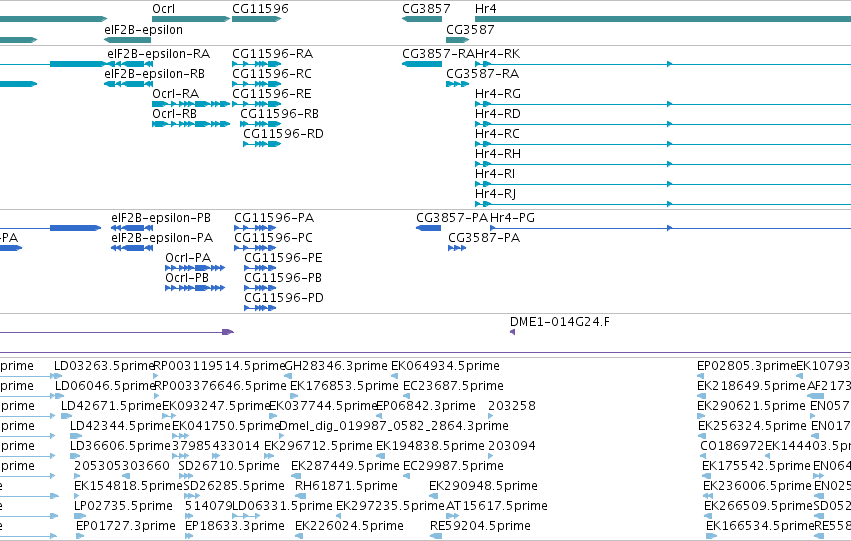
Task: Open the Ocrl-PA protein label
Action: click(188, 258)
